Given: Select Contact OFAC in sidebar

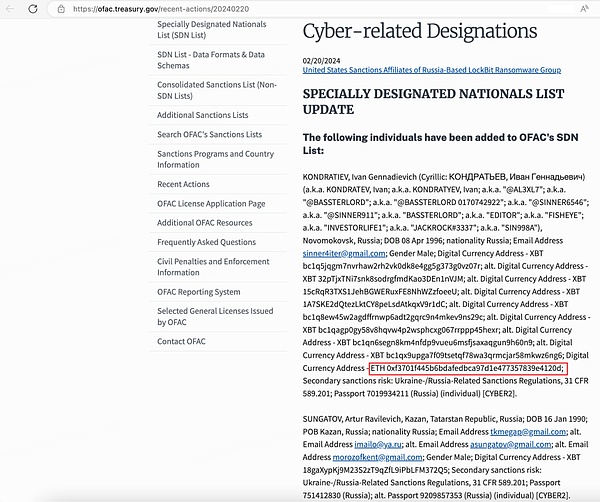Looking at the screenshot, I should 181,341.
